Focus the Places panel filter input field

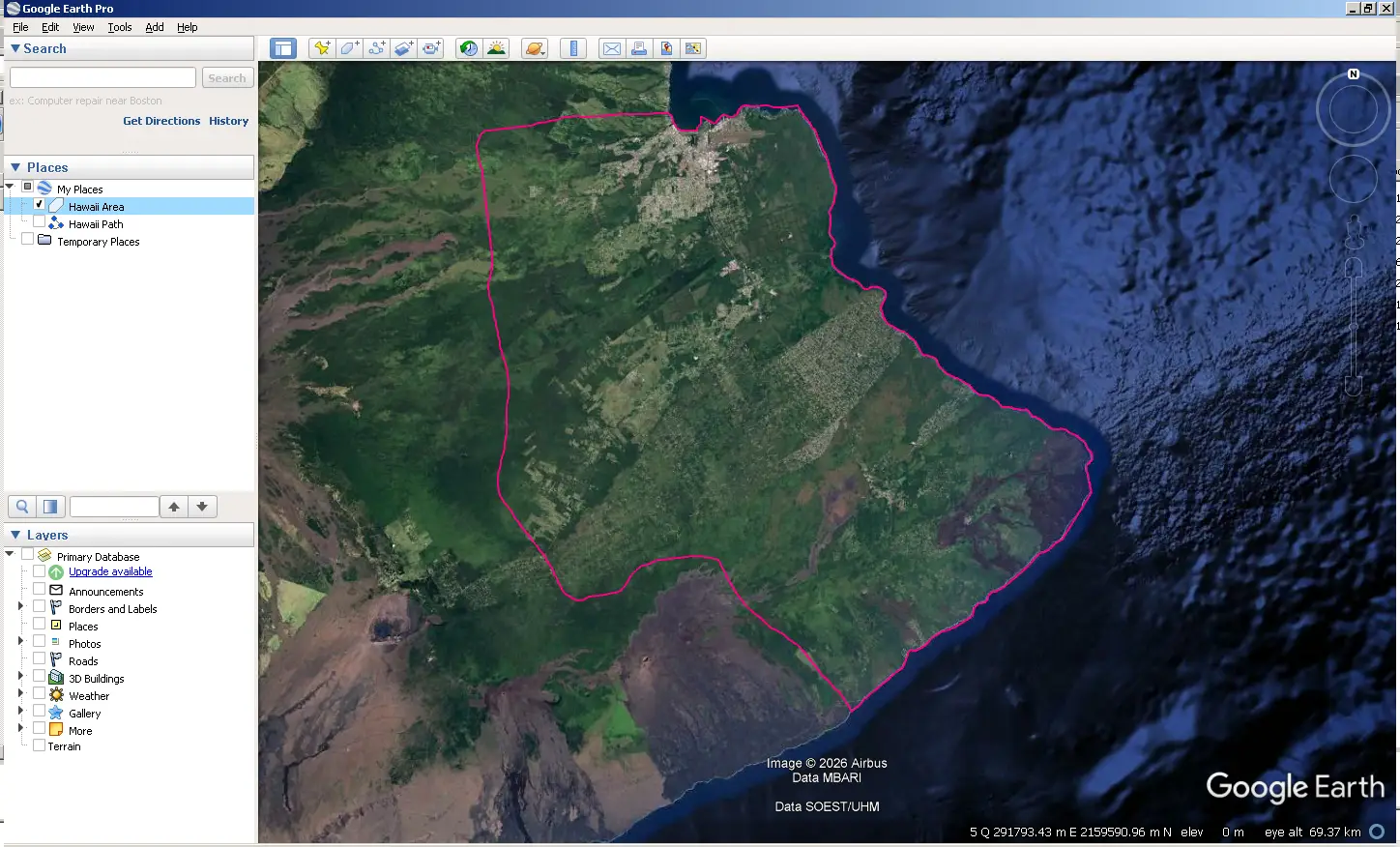[x=114, y=507]
